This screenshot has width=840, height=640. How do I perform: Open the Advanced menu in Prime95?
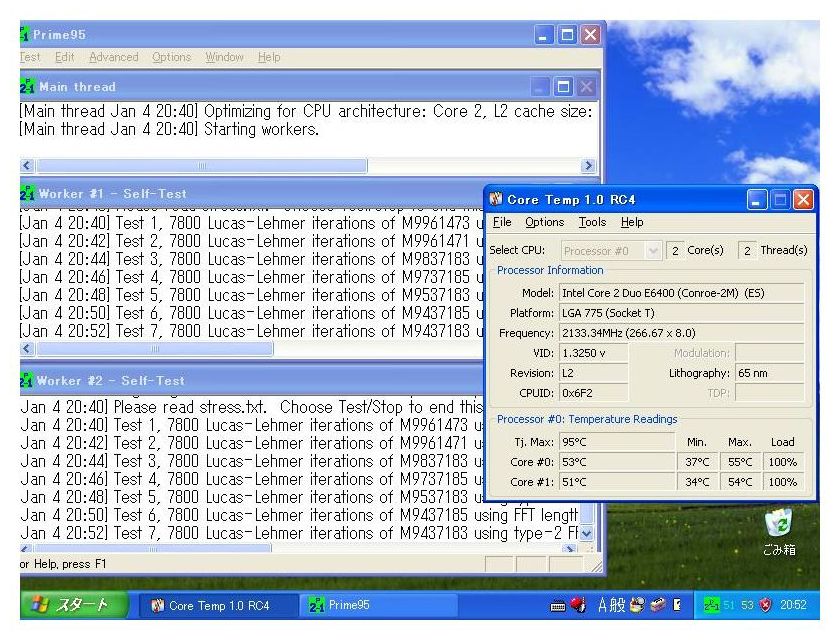tap(114, 57)
